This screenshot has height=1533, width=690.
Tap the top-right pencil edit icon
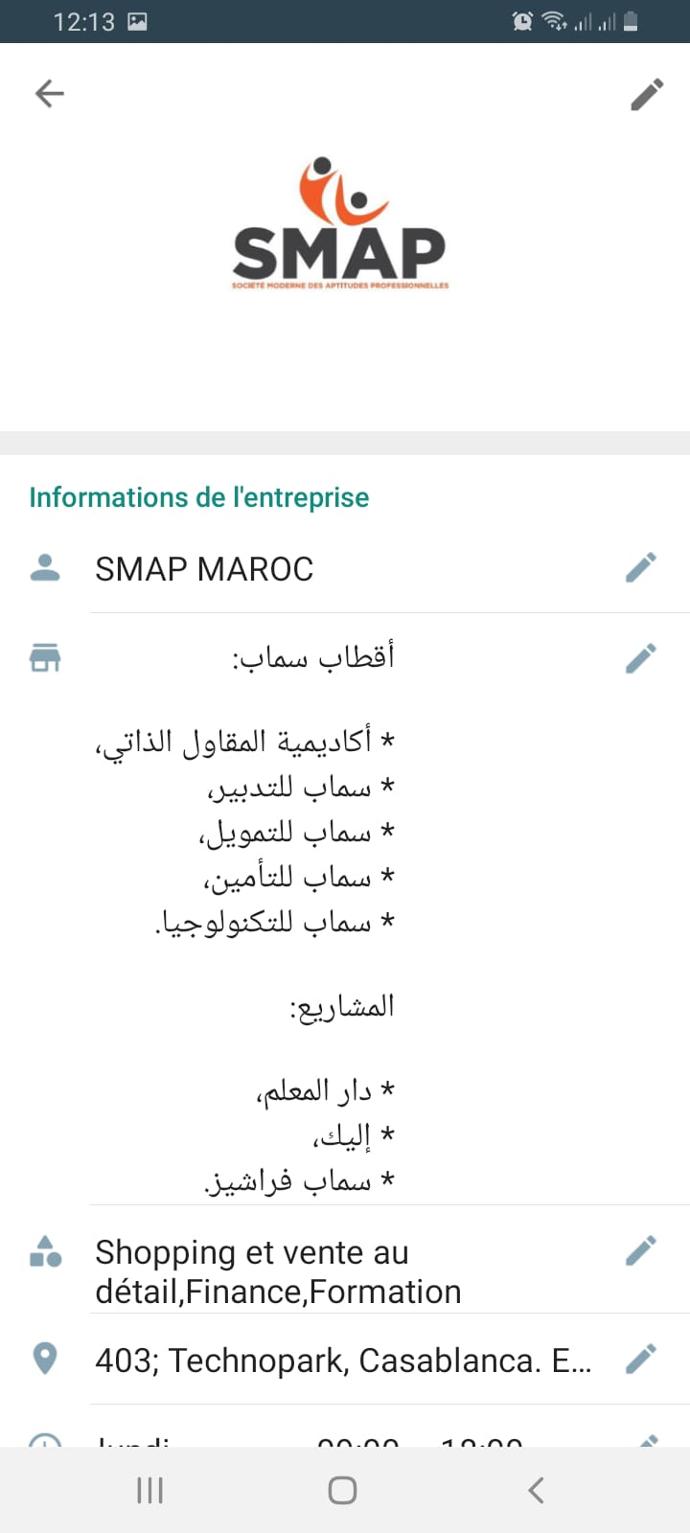646,95
